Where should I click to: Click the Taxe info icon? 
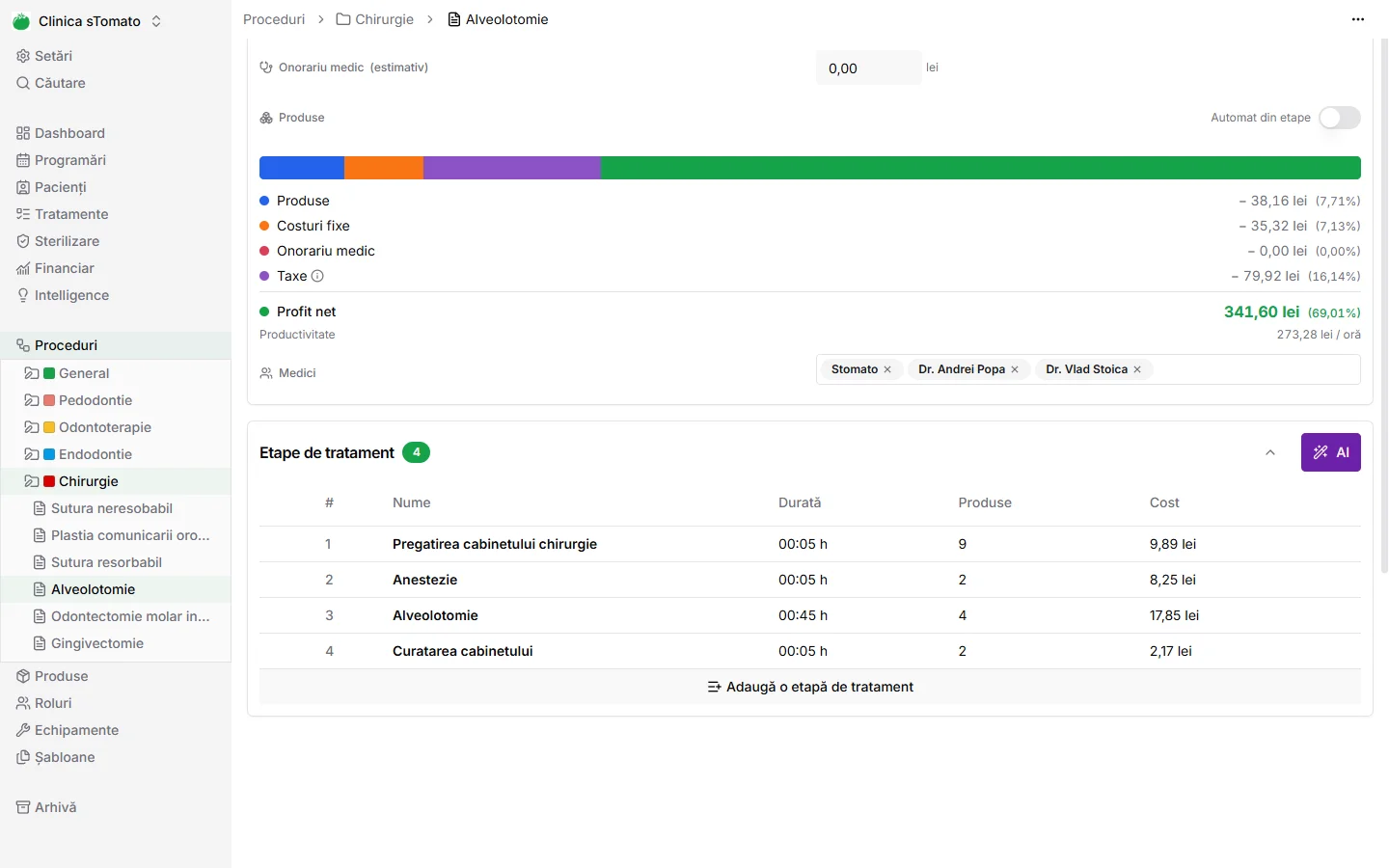tap(317, 276)
